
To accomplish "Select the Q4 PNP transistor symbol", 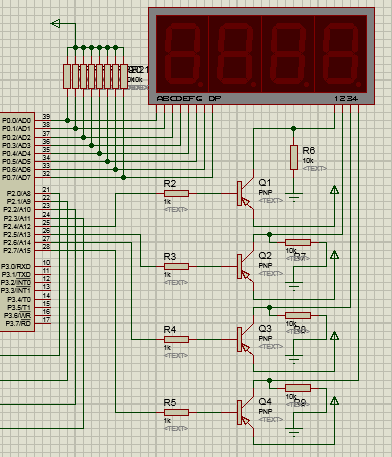I will point(245,413).
